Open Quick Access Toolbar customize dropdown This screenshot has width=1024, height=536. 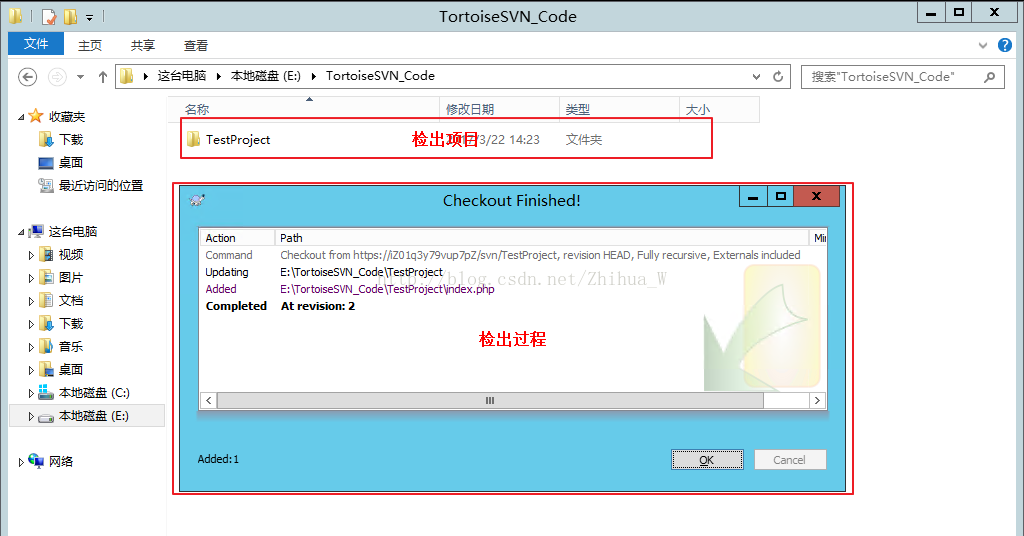point(89,17)
